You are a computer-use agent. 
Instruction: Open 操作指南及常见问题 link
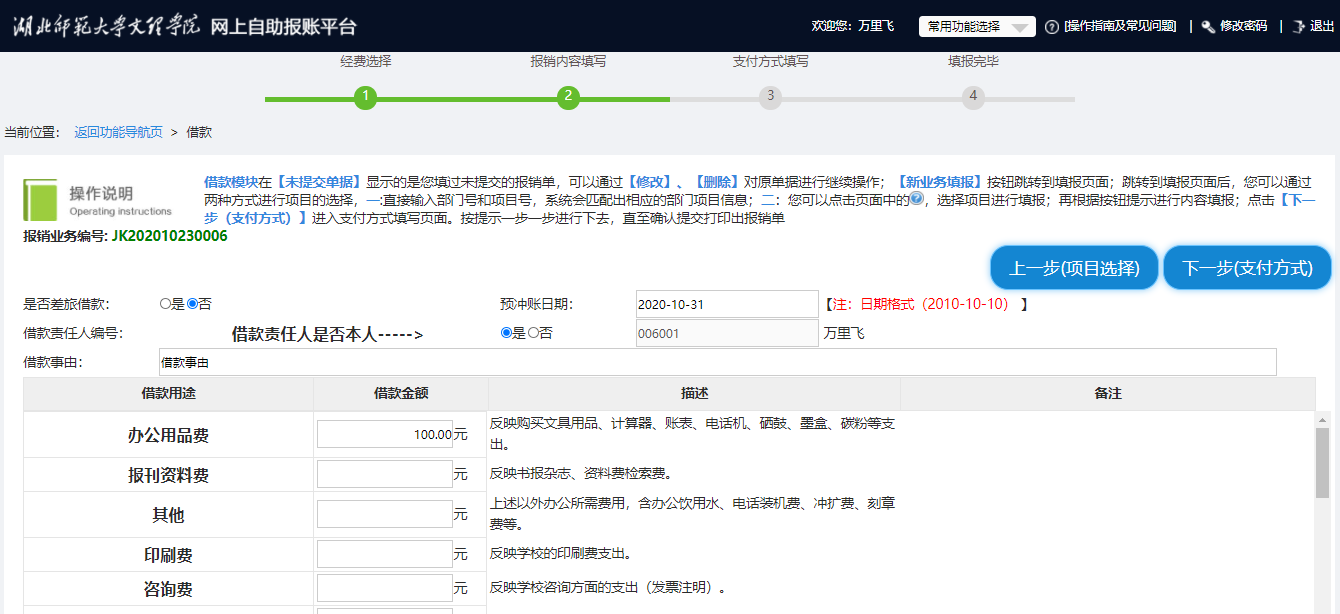pos(1119,27)
